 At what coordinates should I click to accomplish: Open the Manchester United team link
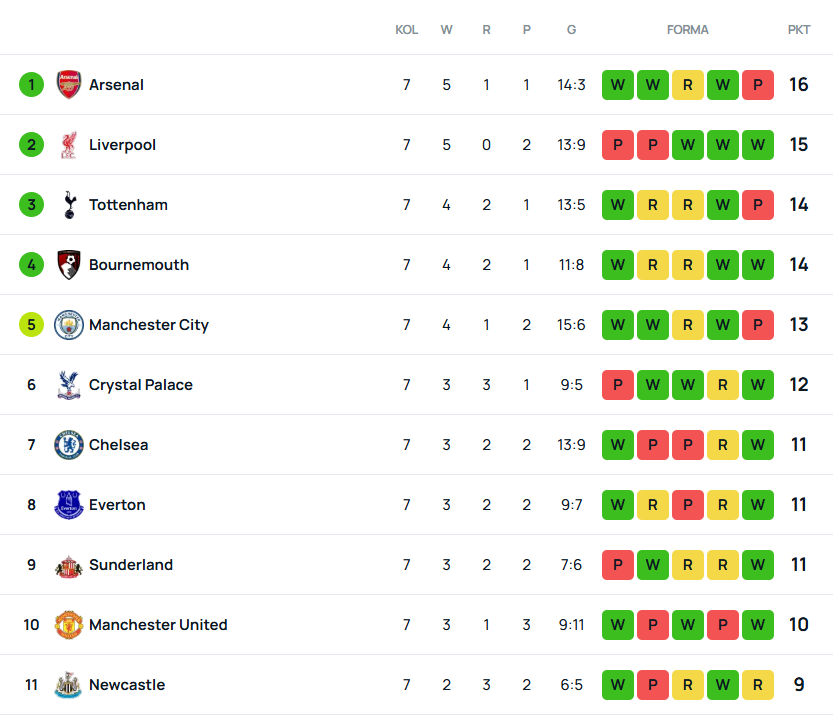tap(158, 625)
